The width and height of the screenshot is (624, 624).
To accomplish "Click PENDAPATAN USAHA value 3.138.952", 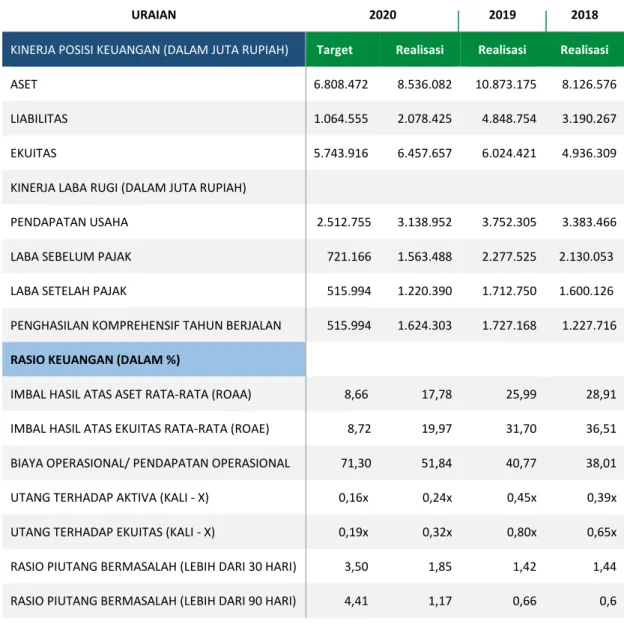I will 424,222.
